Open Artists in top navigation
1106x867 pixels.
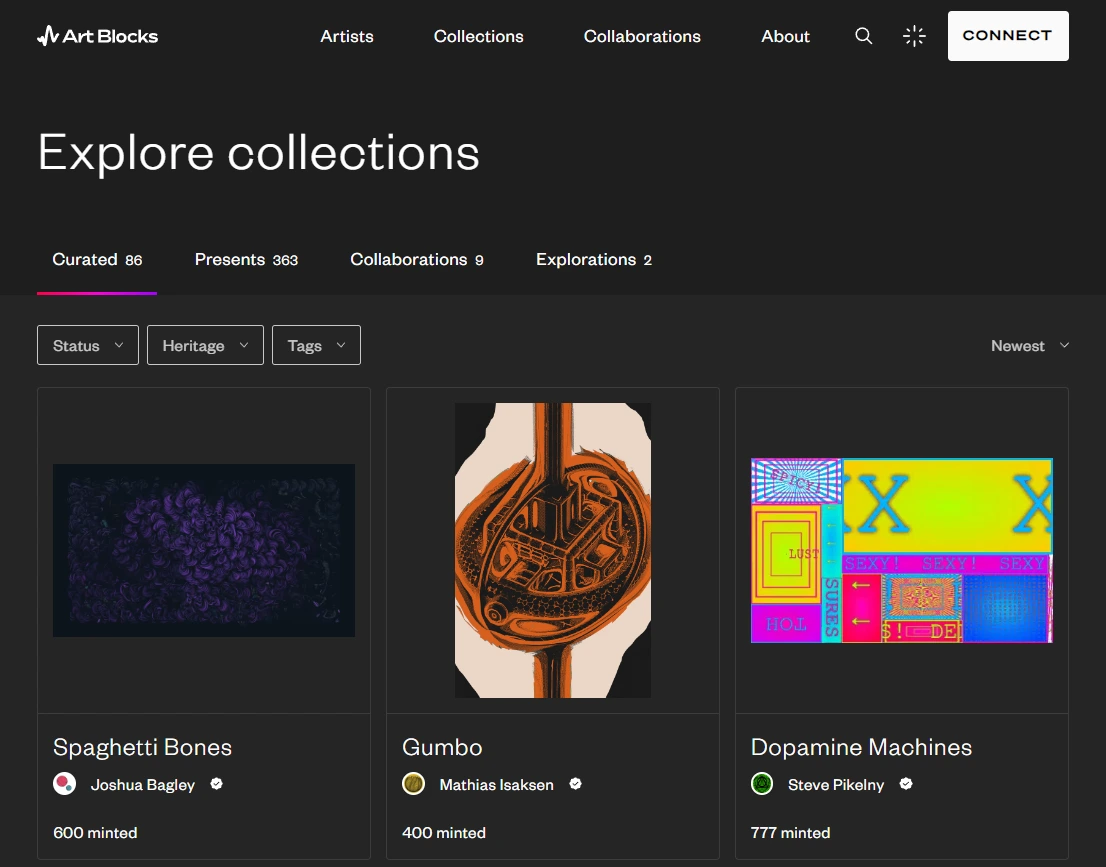pyautogui.click(x=347, y=36)
